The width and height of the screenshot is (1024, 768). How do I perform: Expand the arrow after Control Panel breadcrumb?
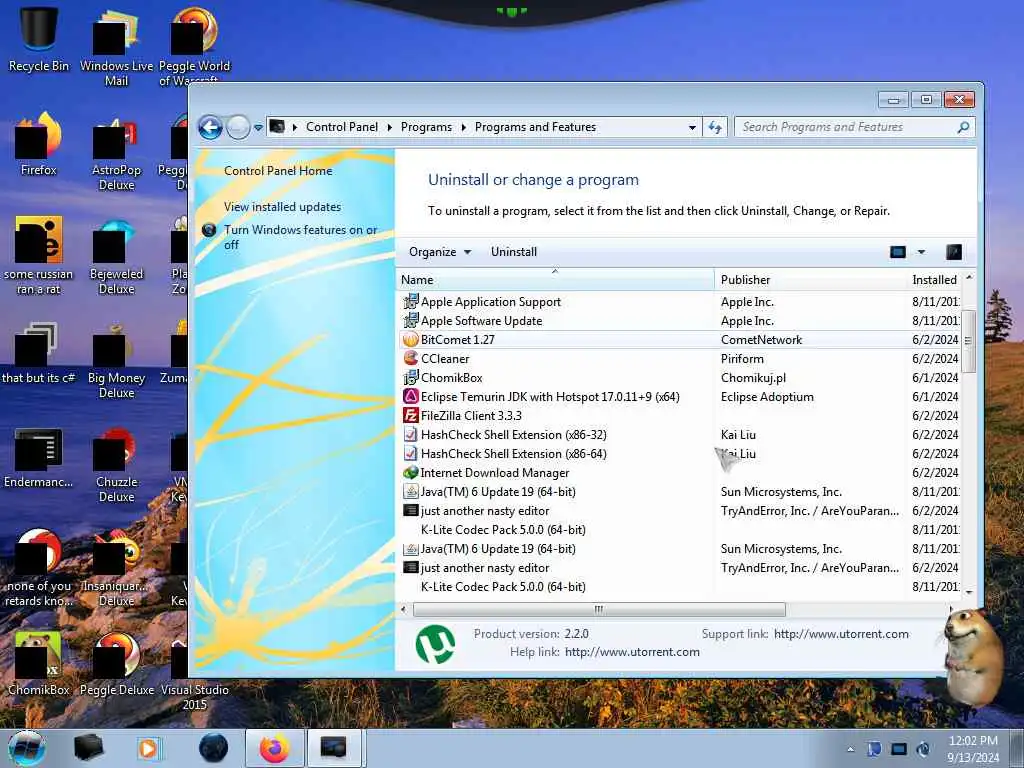tap(390, 127)
